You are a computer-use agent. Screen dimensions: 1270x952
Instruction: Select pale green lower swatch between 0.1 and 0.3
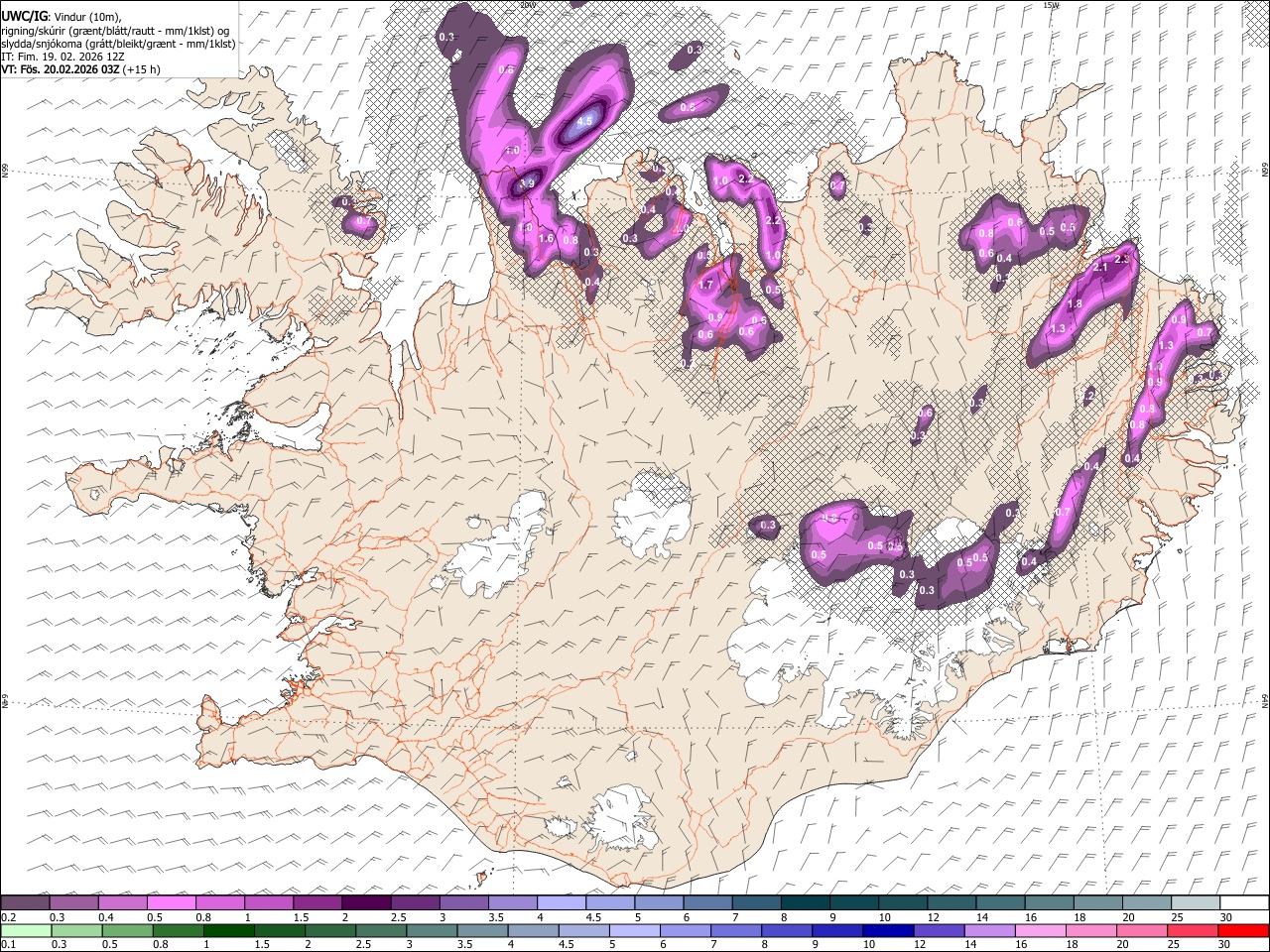pyautogui.click(x=25, y=931)
